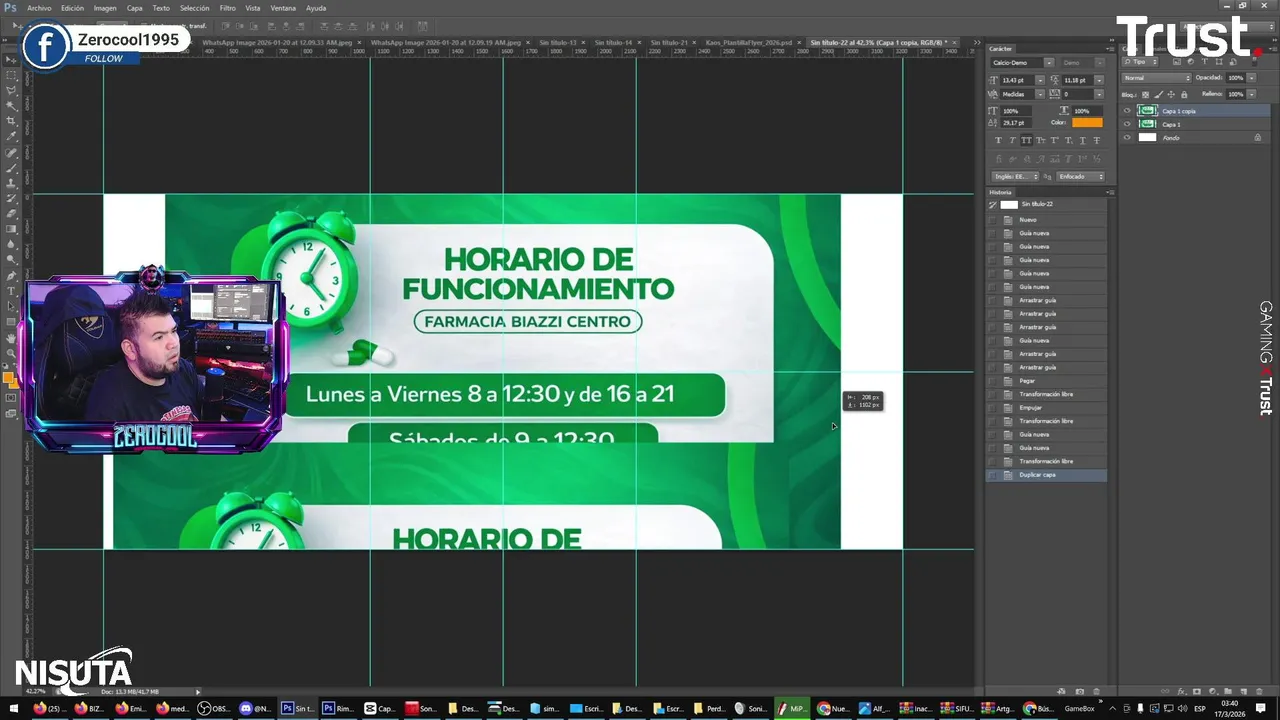Hide the Capa 1 layer
Image resolution: width=1280 pixels, height=720 pixels.
1127,124
